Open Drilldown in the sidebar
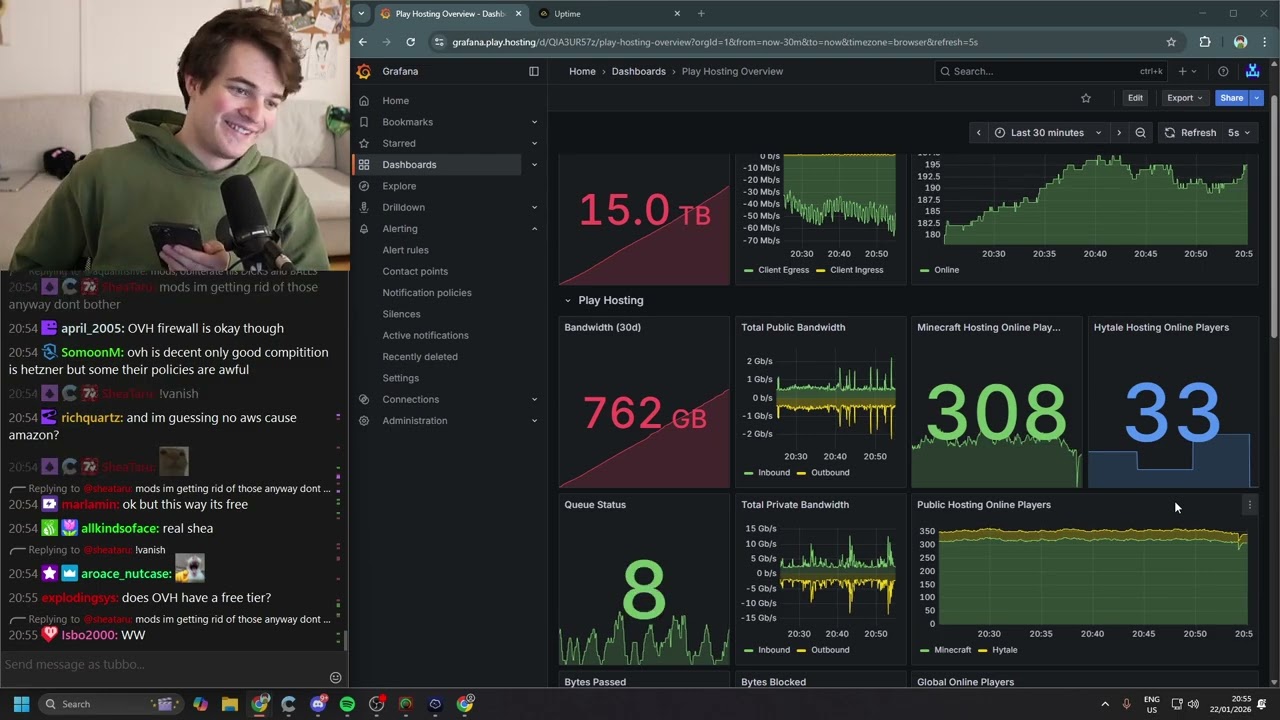The image size is (1280, 720). click(x=403, y=207)
